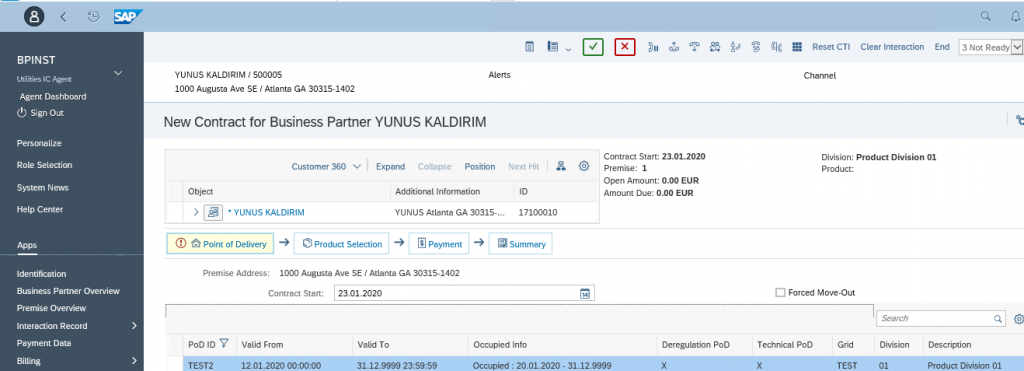Image resolution: width=1024 pixels, height=371 pixels.
Task: Select the Product Selection step
Action: (342, 244)
